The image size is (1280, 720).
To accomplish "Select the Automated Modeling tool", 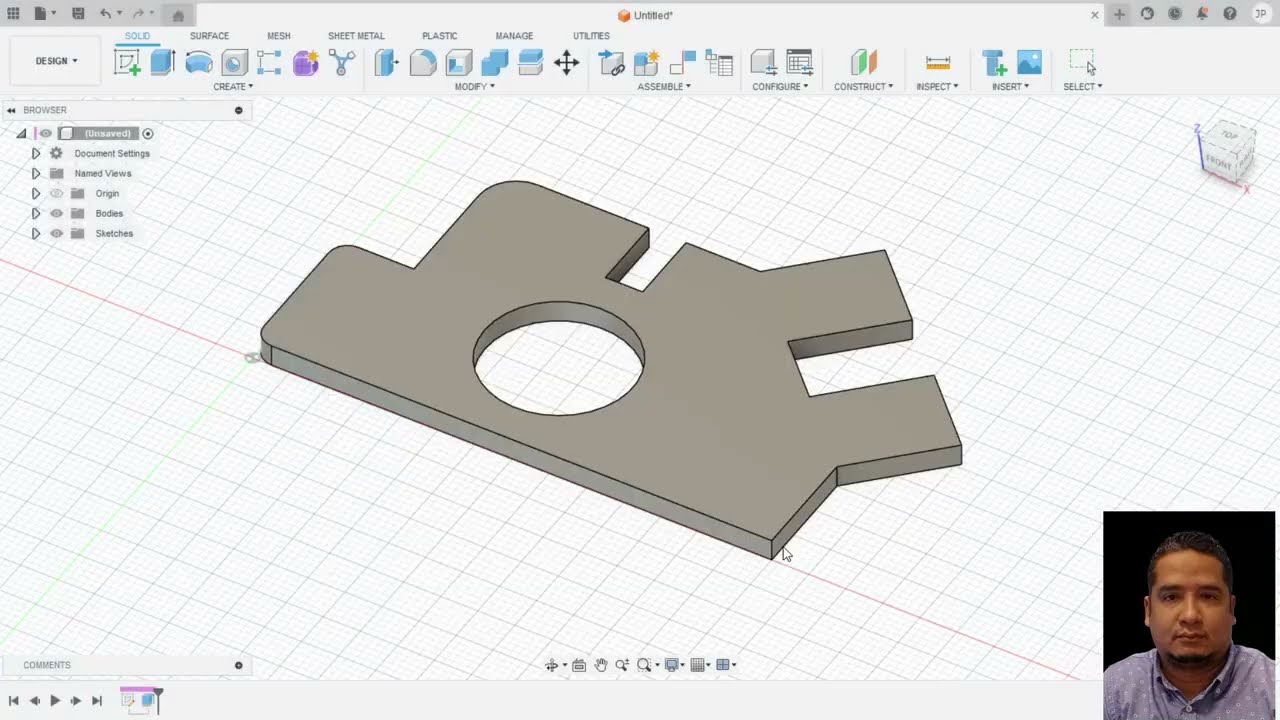I will pos(341,63).
